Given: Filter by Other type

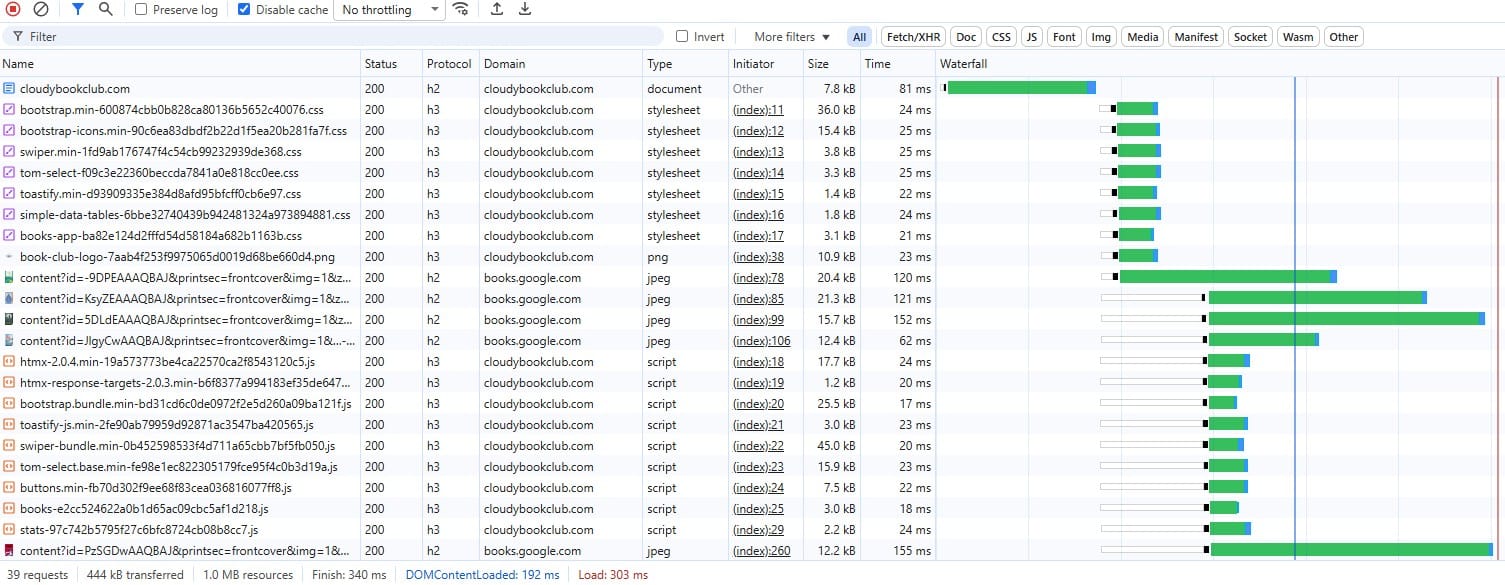Looking at the screenshot, I should pos(1344,37).
